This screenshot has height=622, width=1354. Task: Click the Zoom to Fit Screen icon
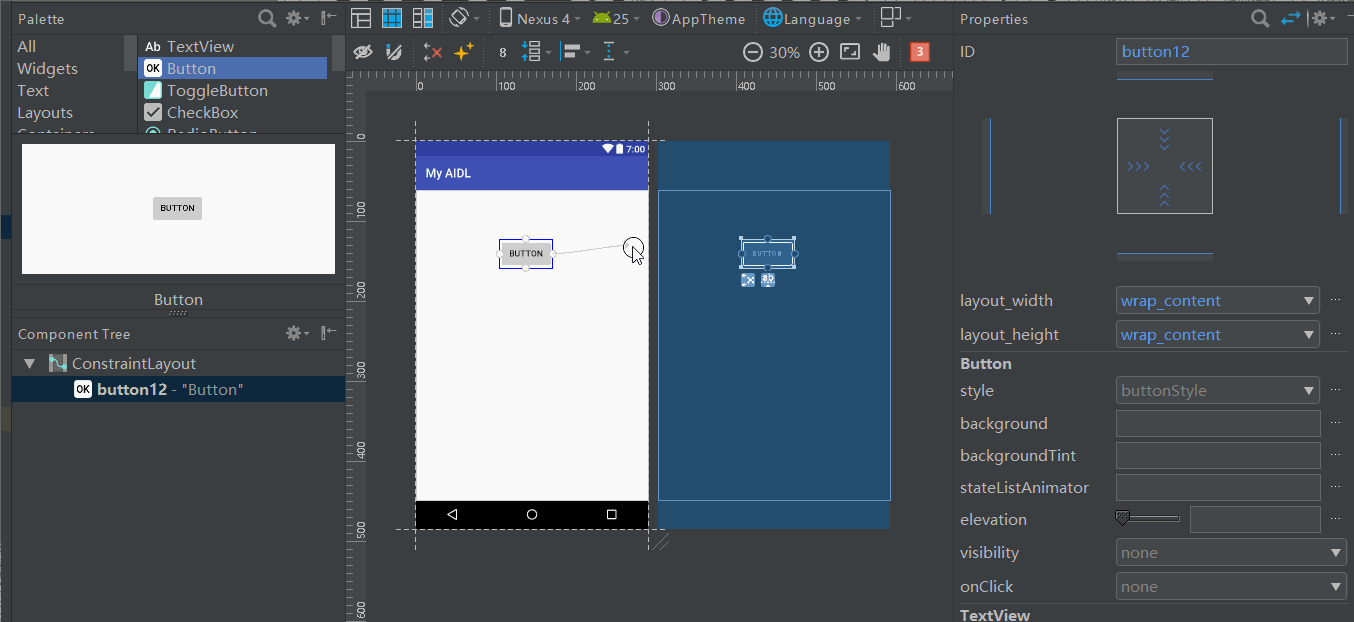(850, 52)
